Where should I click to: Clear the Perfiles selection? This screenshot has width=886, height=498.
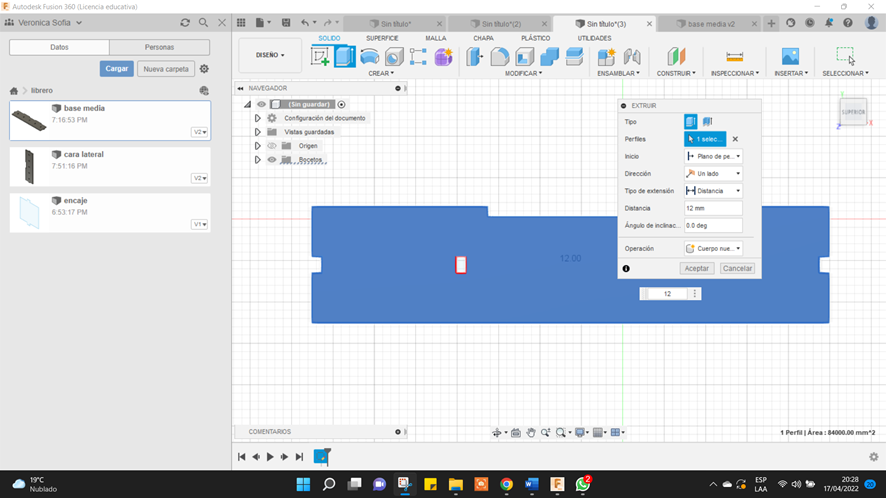pyautogui.click(x=735, y=139)
